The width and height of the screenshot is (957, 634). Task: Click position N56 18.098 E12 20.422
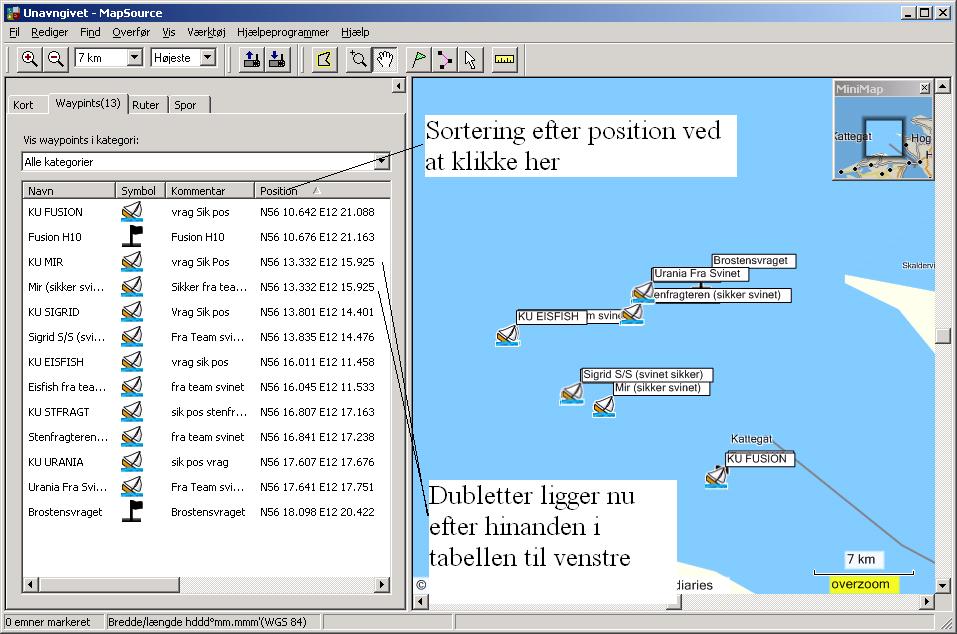click(x=317, y=512)
